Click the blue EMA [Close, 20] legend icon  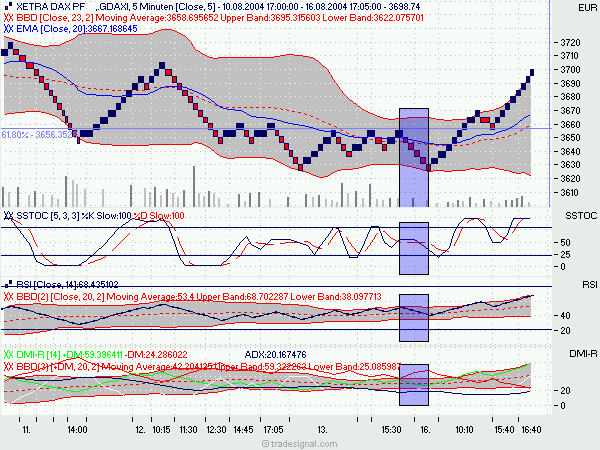(8, 29)
